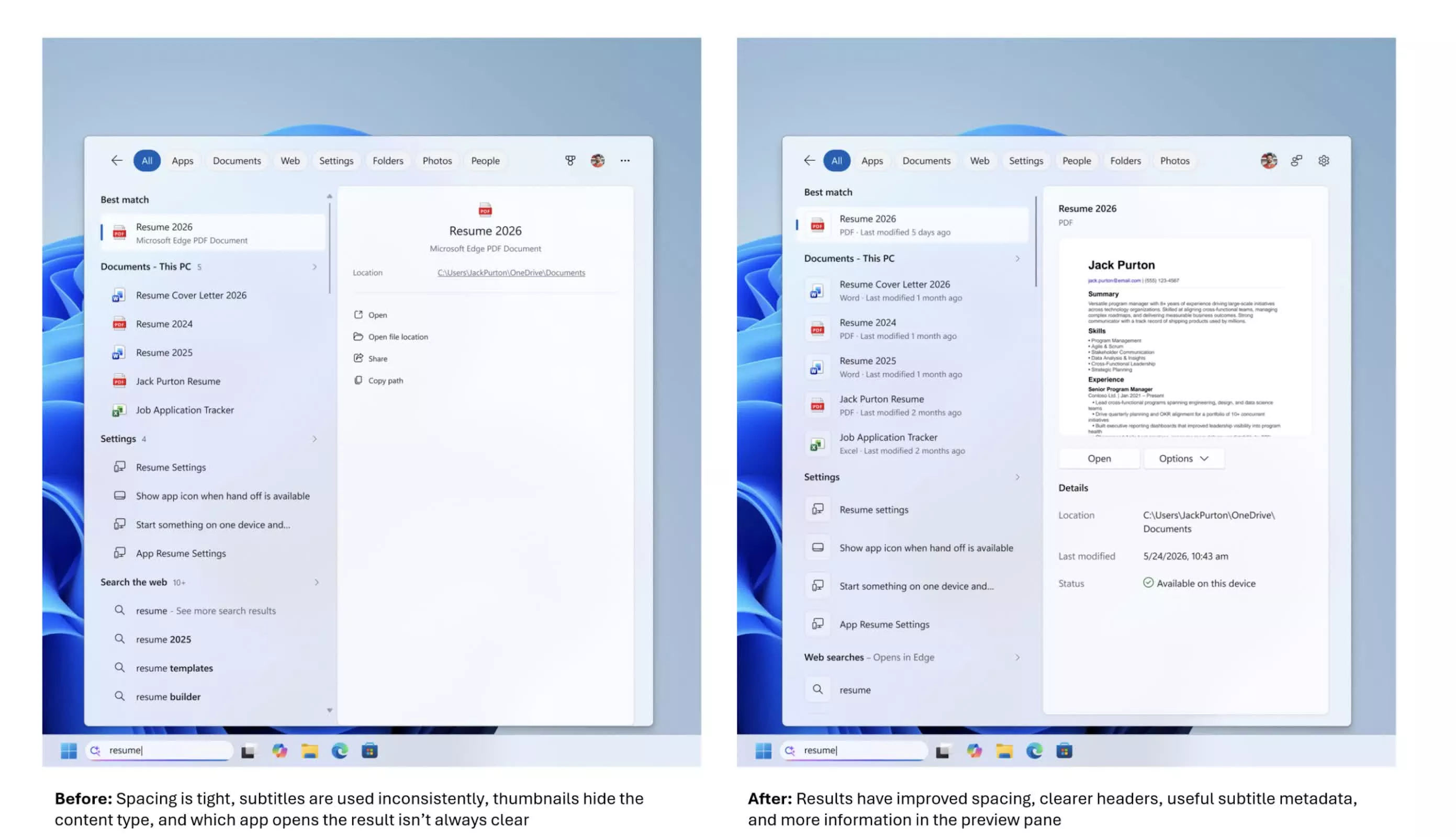
Task: Click the back arrow in the After search panel
Action: 809,161
